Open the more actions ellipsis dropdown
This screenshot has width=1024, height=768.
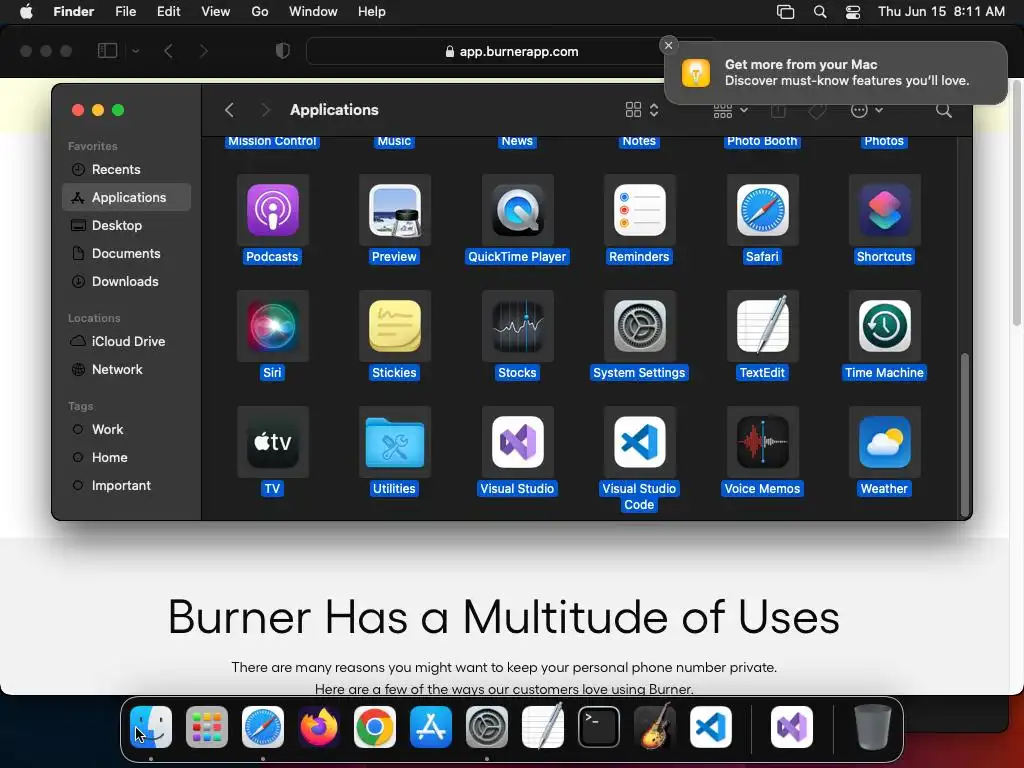[867, 110]
